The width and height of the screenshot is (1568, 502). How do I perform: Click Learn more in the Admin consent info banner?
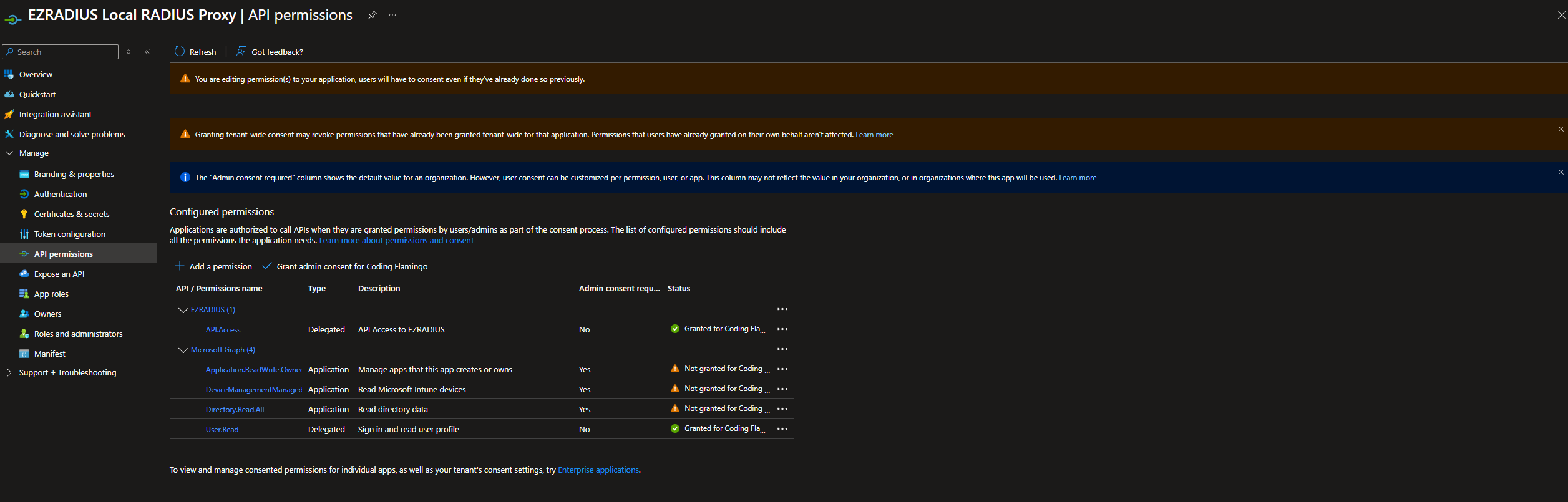coord(1078,178)
